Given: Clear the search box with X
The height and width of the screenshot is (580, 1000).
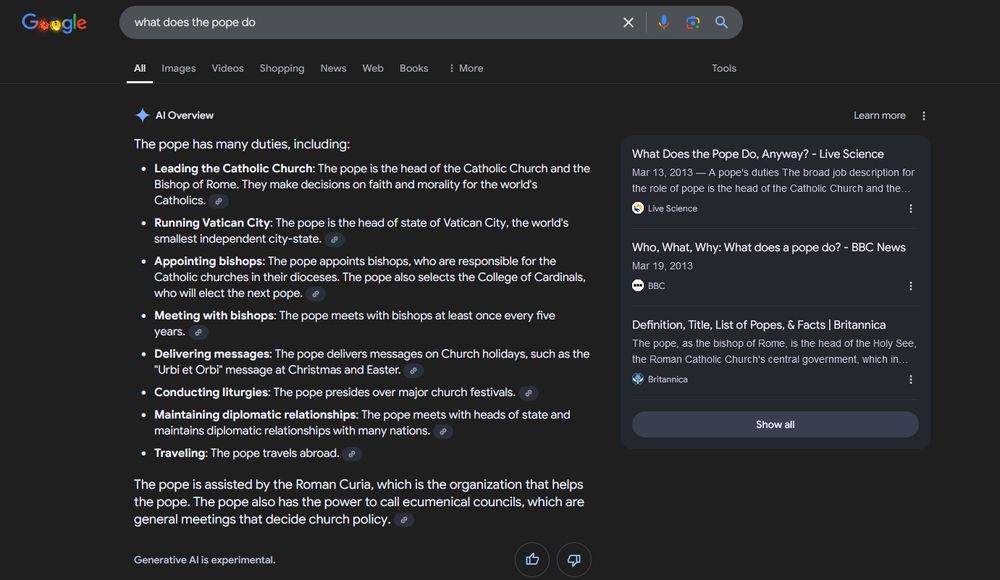Looking at the screenshot, I should [628, 22].
